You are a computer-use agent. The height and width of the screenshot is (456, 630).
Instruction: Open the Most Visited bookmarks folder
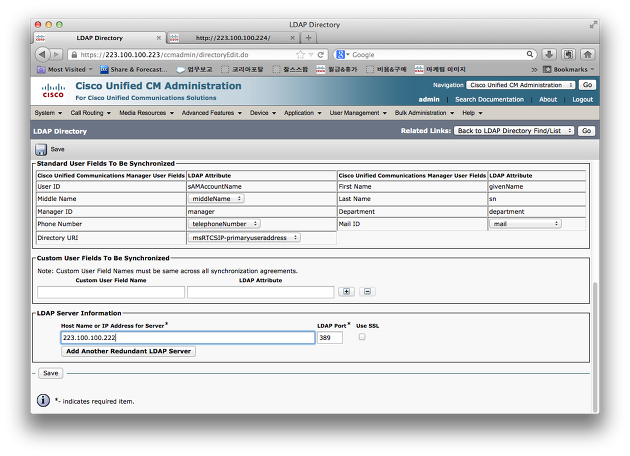(65, 70)
